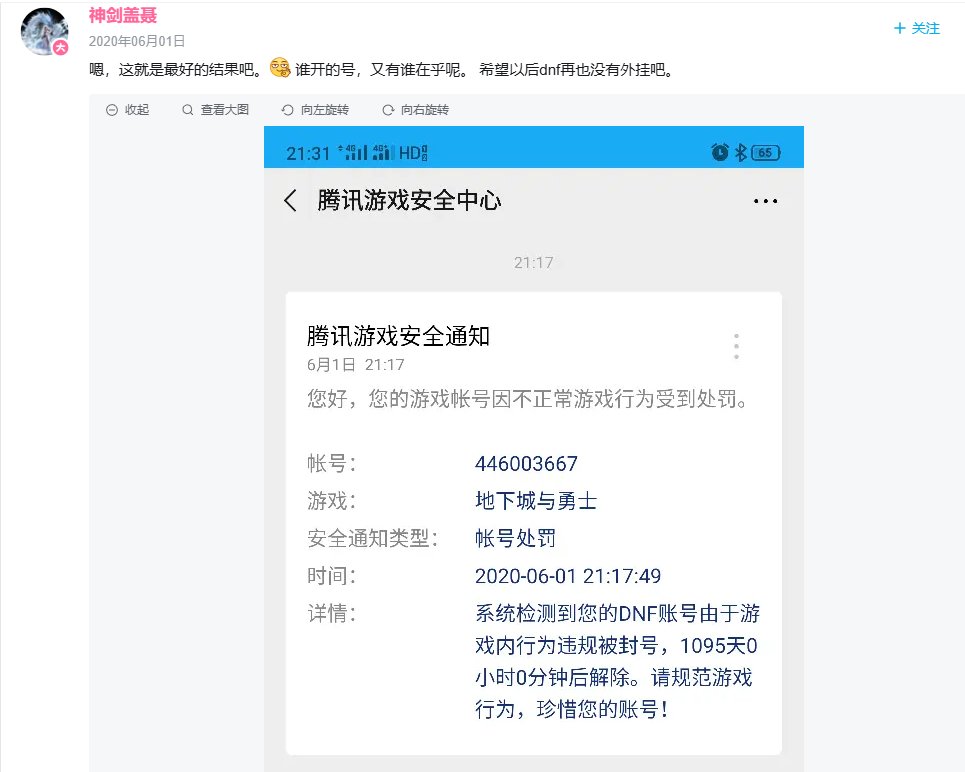Click the ban details paragraph text
This screenshot has width=965, height=772.
click(x=617, y=661)
